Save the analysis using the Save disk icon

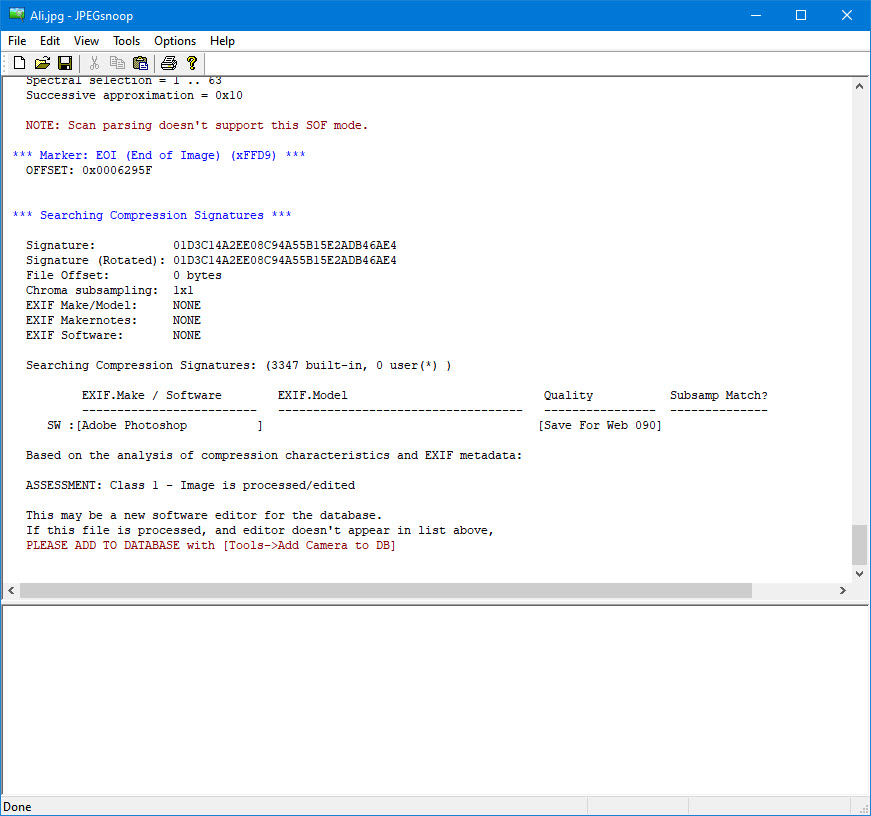[65, 61]
